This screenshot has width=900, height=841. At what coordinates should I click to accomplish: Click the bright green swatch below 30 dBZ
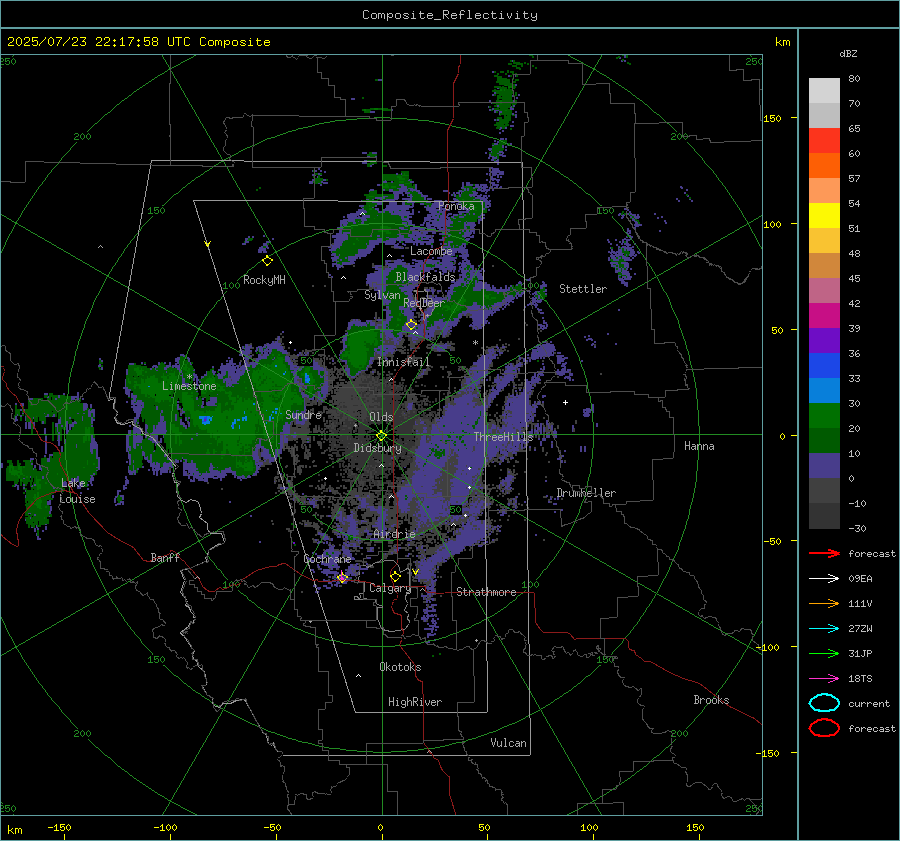click(x=824, y=416)
